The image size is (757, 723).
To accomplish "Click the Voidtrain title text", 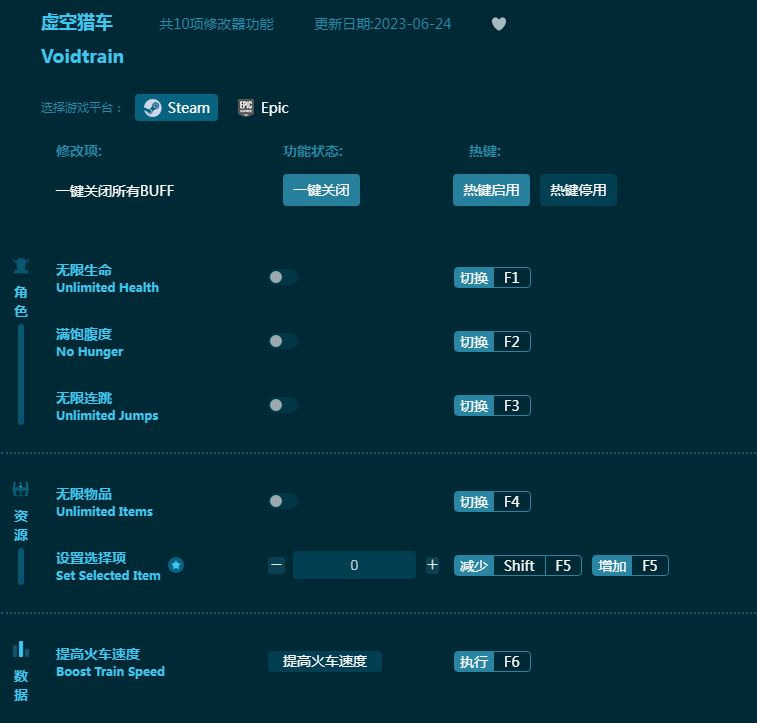I will tap(83, 56).
